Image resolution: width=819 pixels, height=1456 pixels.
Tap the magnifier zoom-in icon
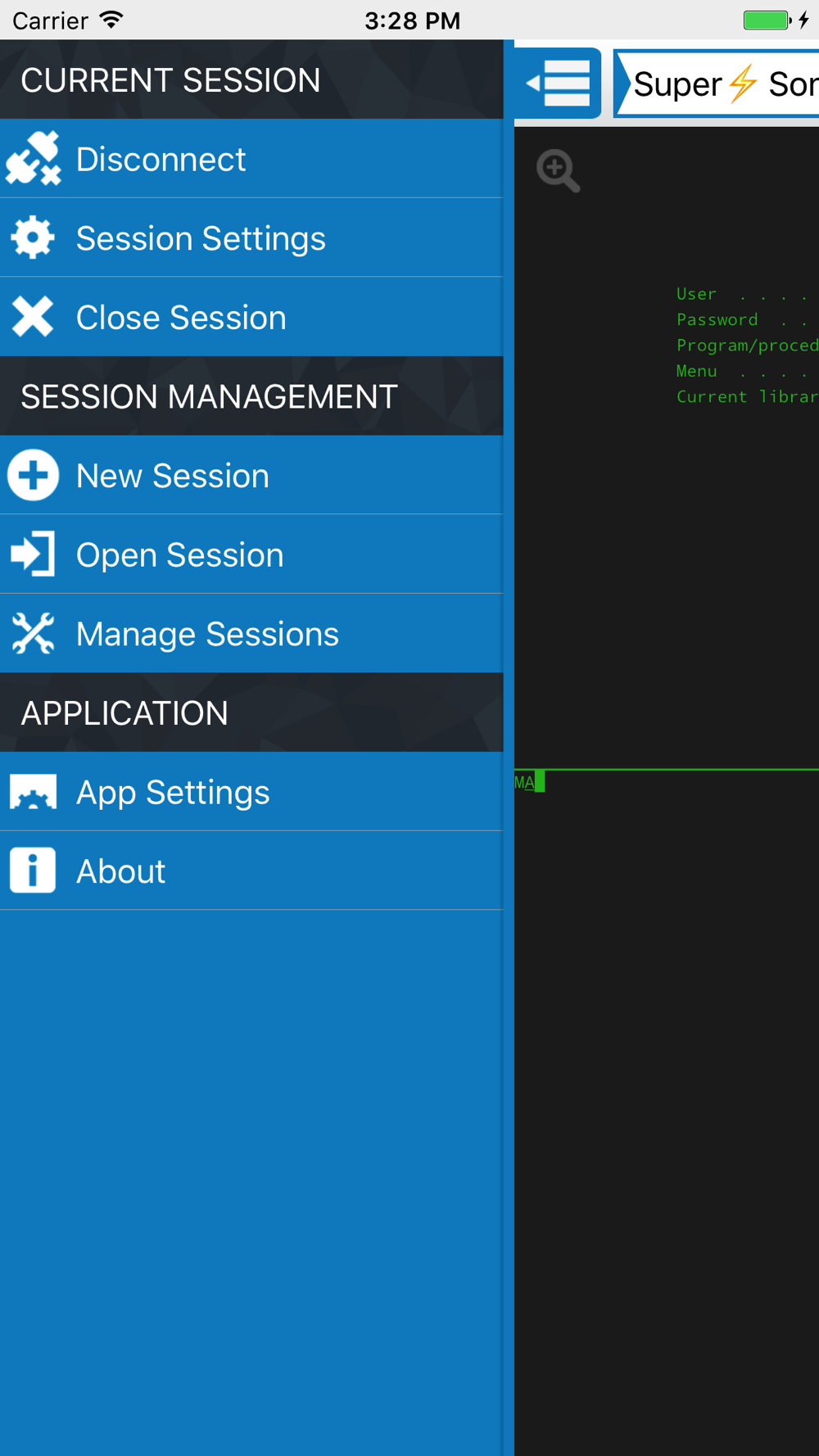pyautogui.click(x=558, y=170)
